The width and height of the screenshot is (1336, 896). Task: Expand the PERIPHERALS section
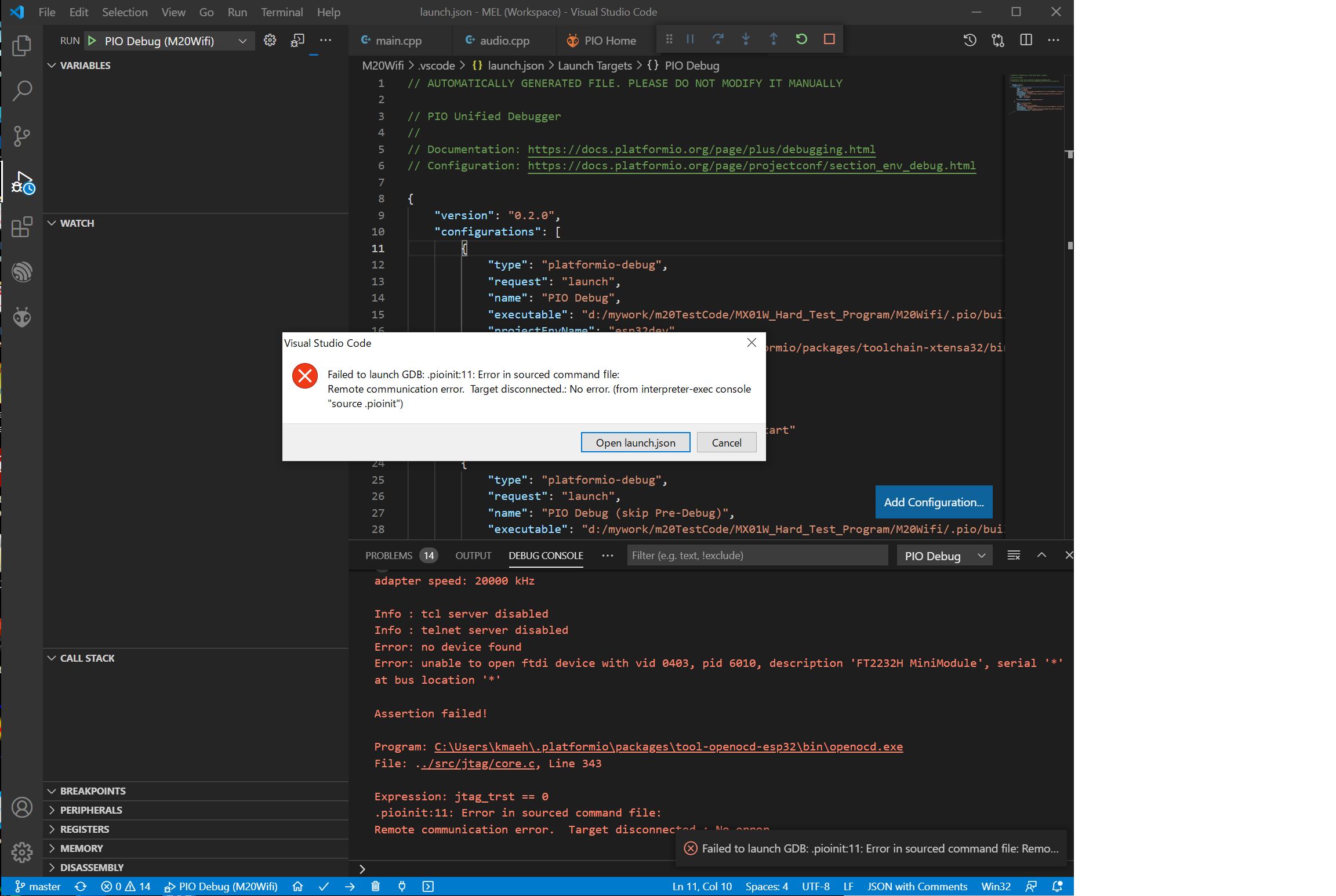(91, 810)
